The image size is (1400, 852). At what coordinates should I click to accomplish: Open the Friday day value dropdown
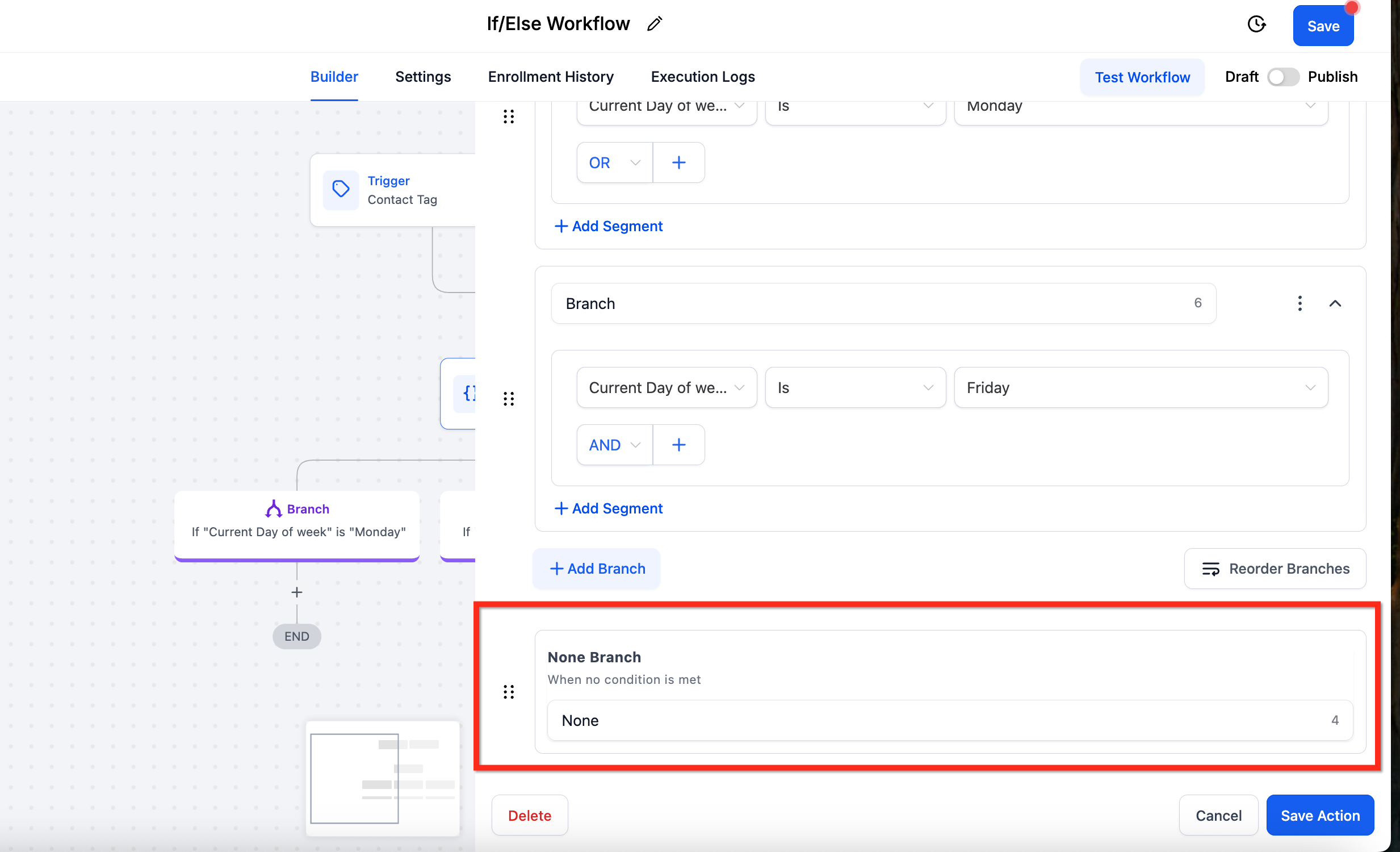[1141, 387]
